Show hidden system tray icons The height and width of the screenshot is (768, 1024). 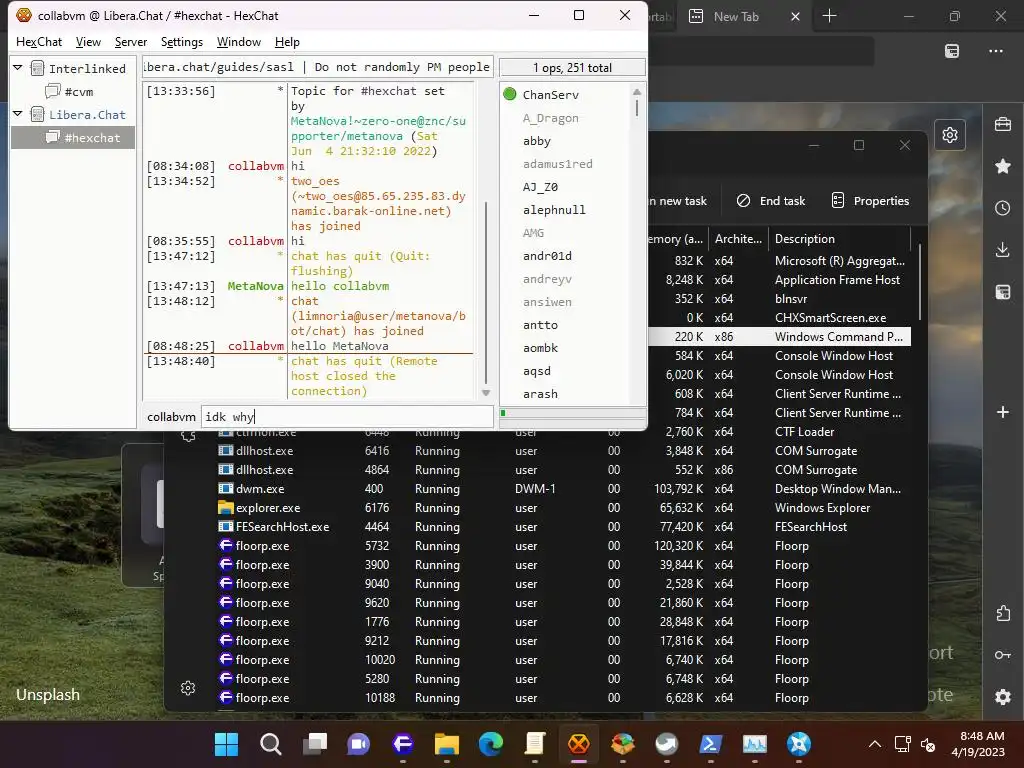[x=874, y=744]
